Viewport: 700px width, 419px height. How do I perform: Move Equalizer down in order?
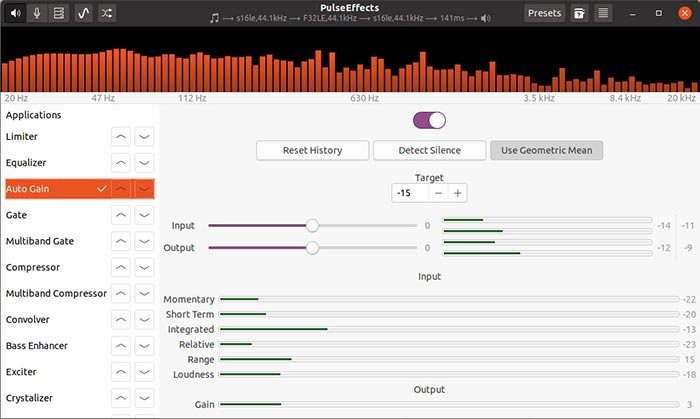pos(144,162)
